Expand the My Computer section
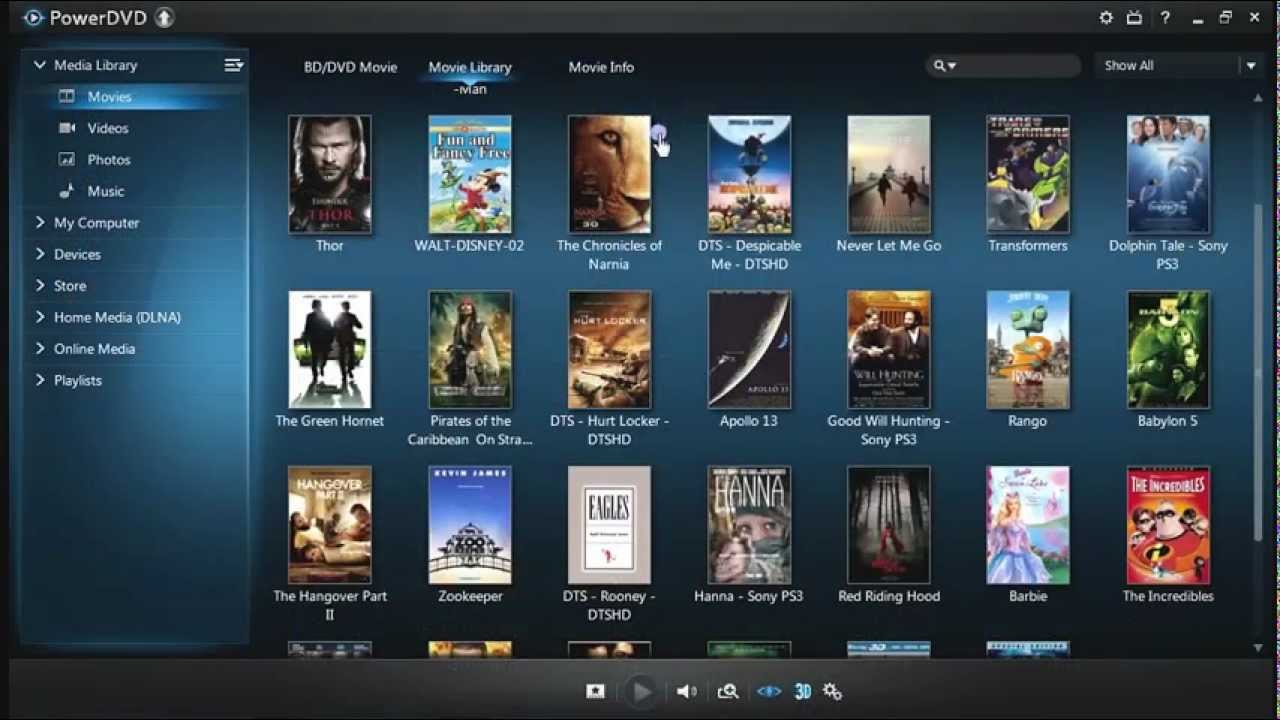 pos(40,222)
